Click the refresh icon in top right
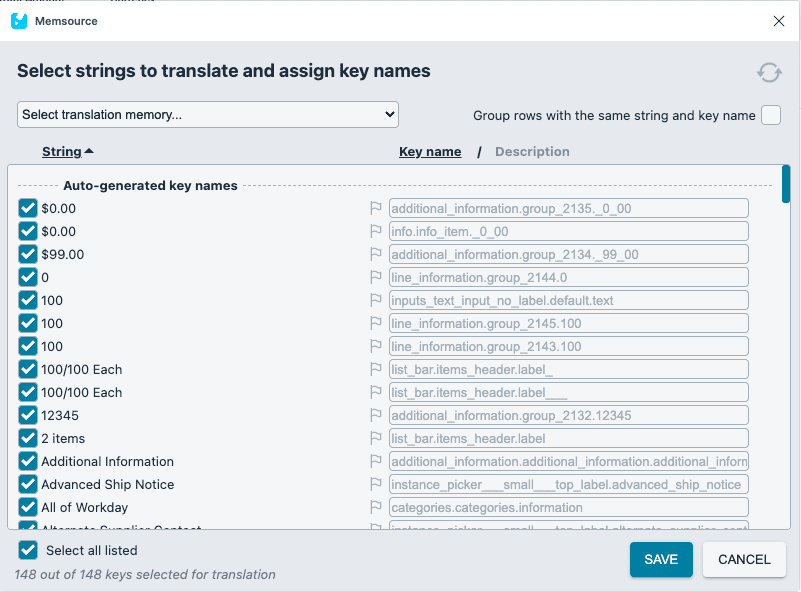Image resolution: width=801 pixels, height=592 pixels. coord(768,73)
